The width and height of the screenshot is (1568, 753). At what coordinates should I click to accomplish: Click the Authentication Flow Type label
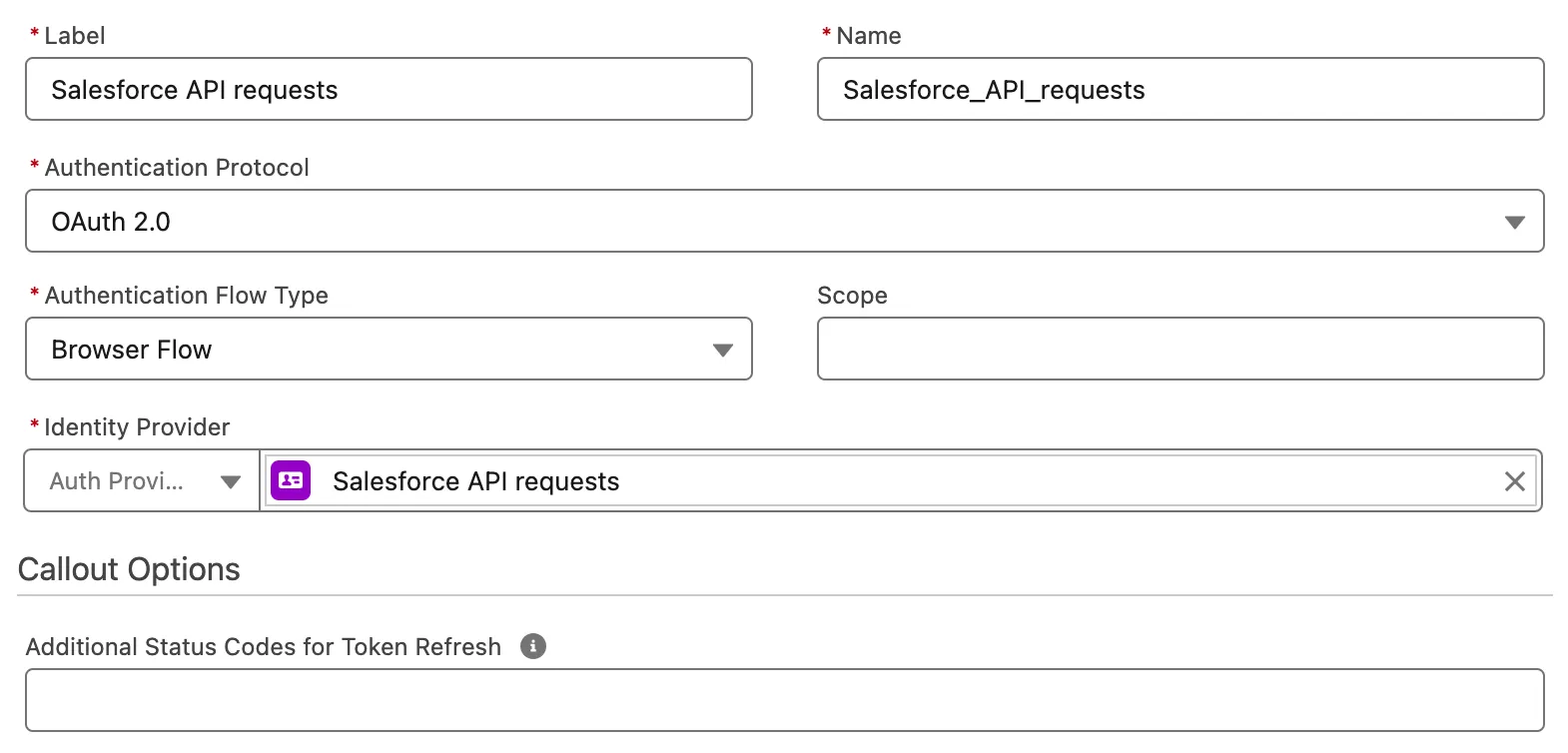point(186,296)
